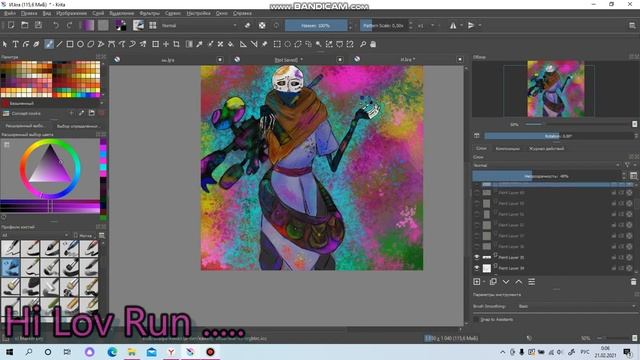Create a new document from toolbar
The image size is (640, 360).
click(x=11, y=25)
